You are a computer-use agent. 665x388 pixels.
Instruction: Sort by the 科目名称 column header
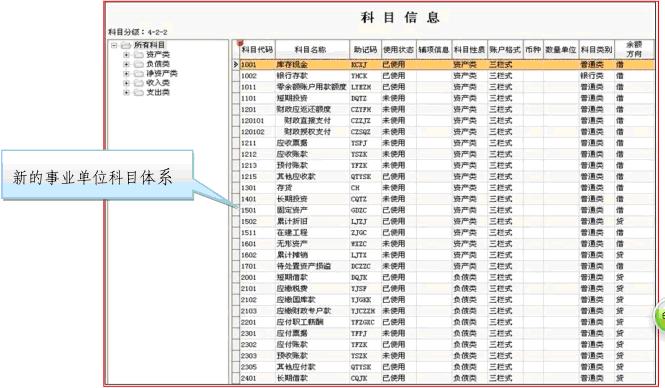(312, 50)
